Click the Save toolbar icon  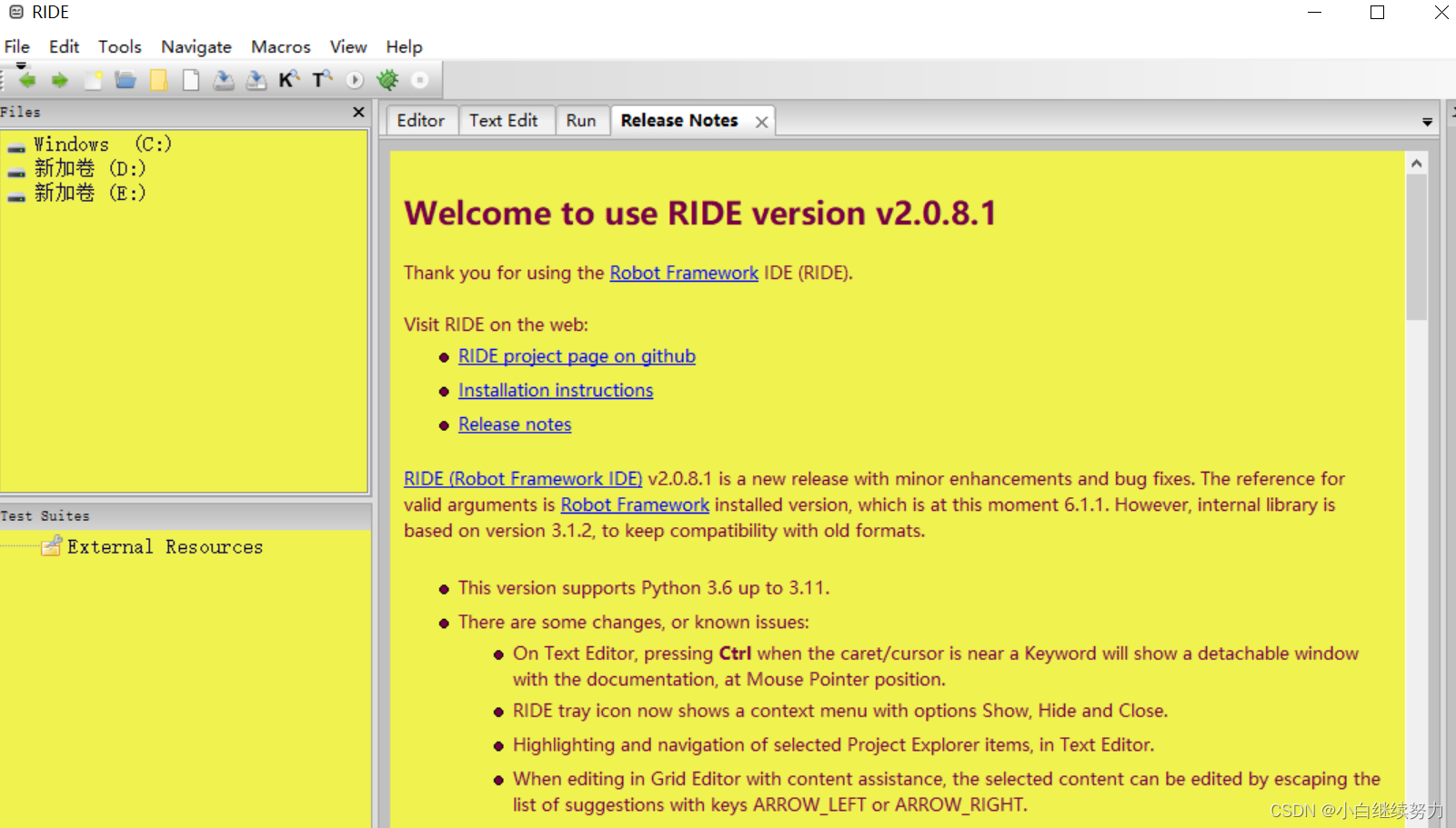pyautogui.click(x=224, y=81)
